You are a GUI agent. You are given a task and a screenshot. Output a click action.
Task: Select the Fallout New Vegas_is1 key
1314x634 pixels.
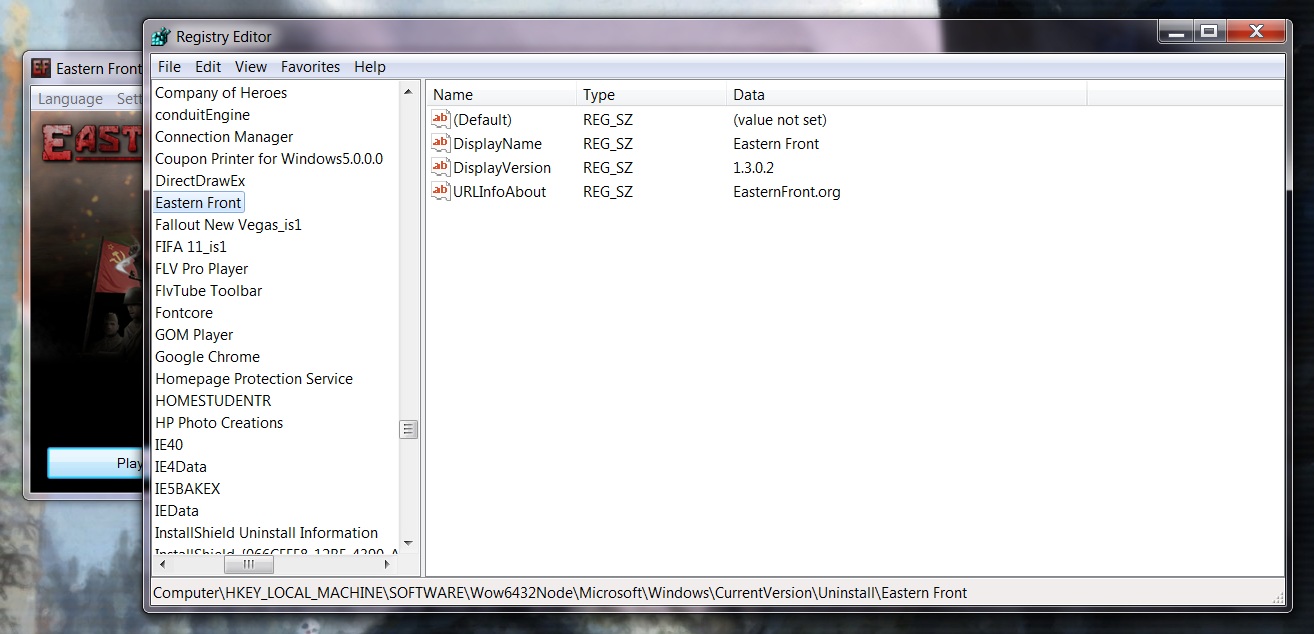[228, 225]
